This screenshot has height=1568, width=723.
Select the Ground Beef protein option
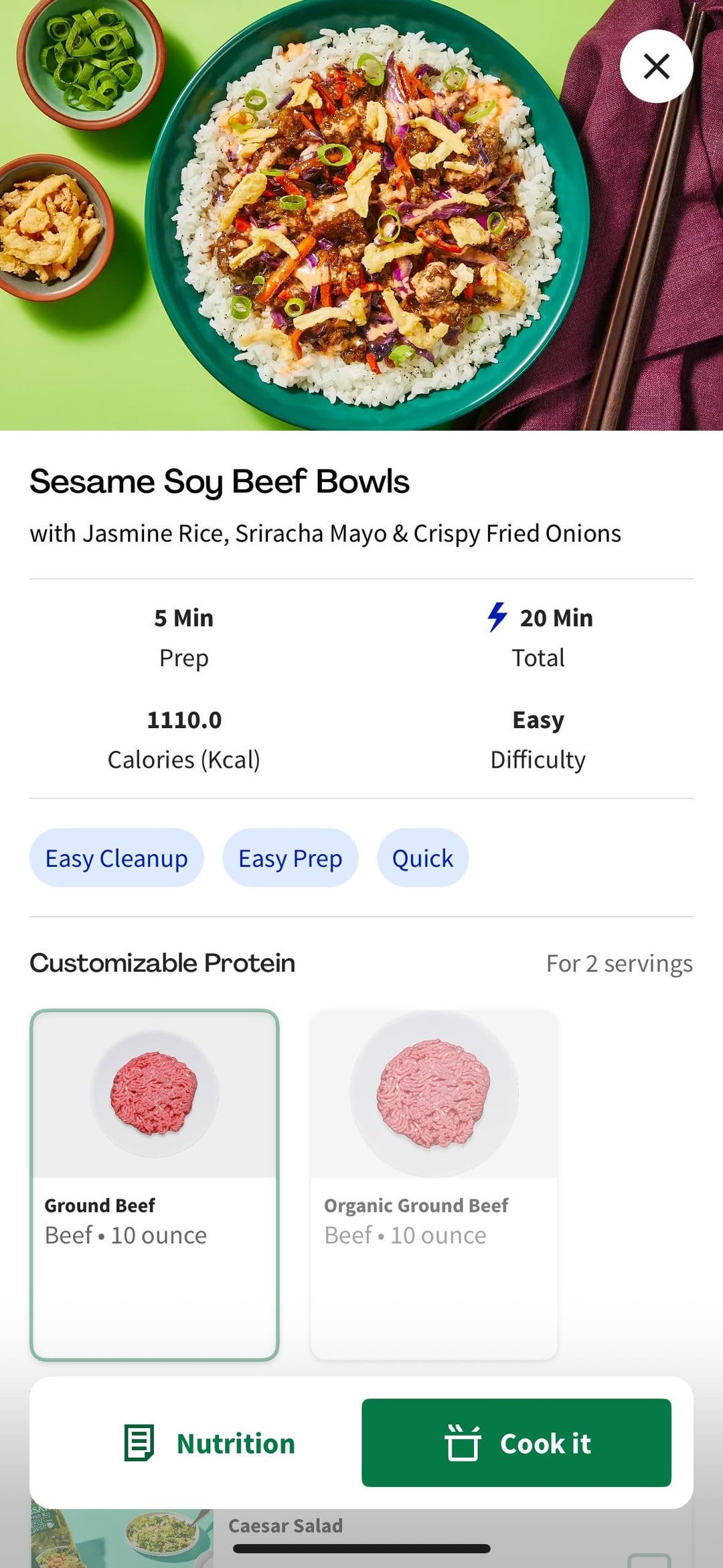coord(154,1184)
